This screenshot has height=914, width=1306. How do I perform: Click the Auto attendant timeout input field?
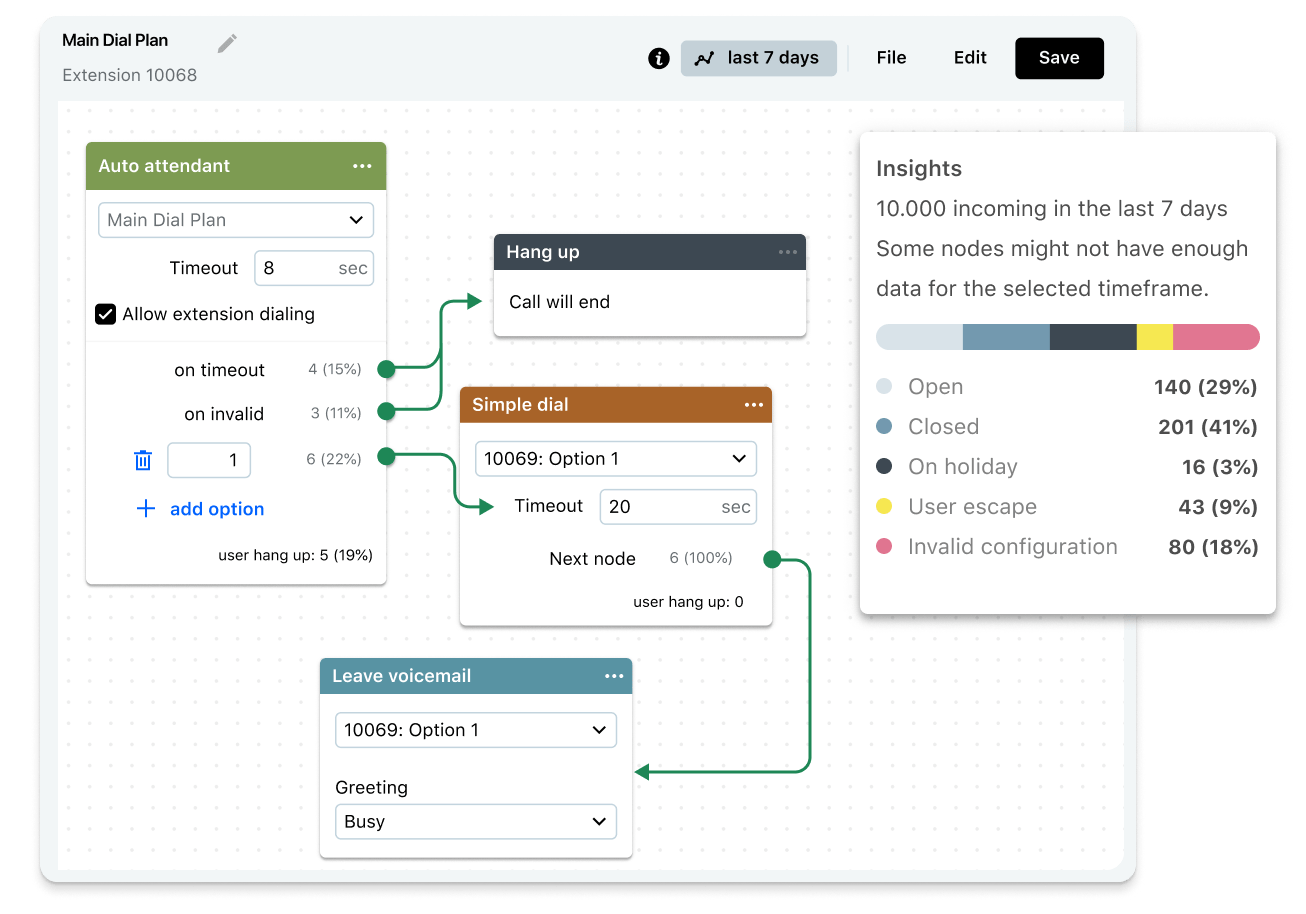coord(313,268)
